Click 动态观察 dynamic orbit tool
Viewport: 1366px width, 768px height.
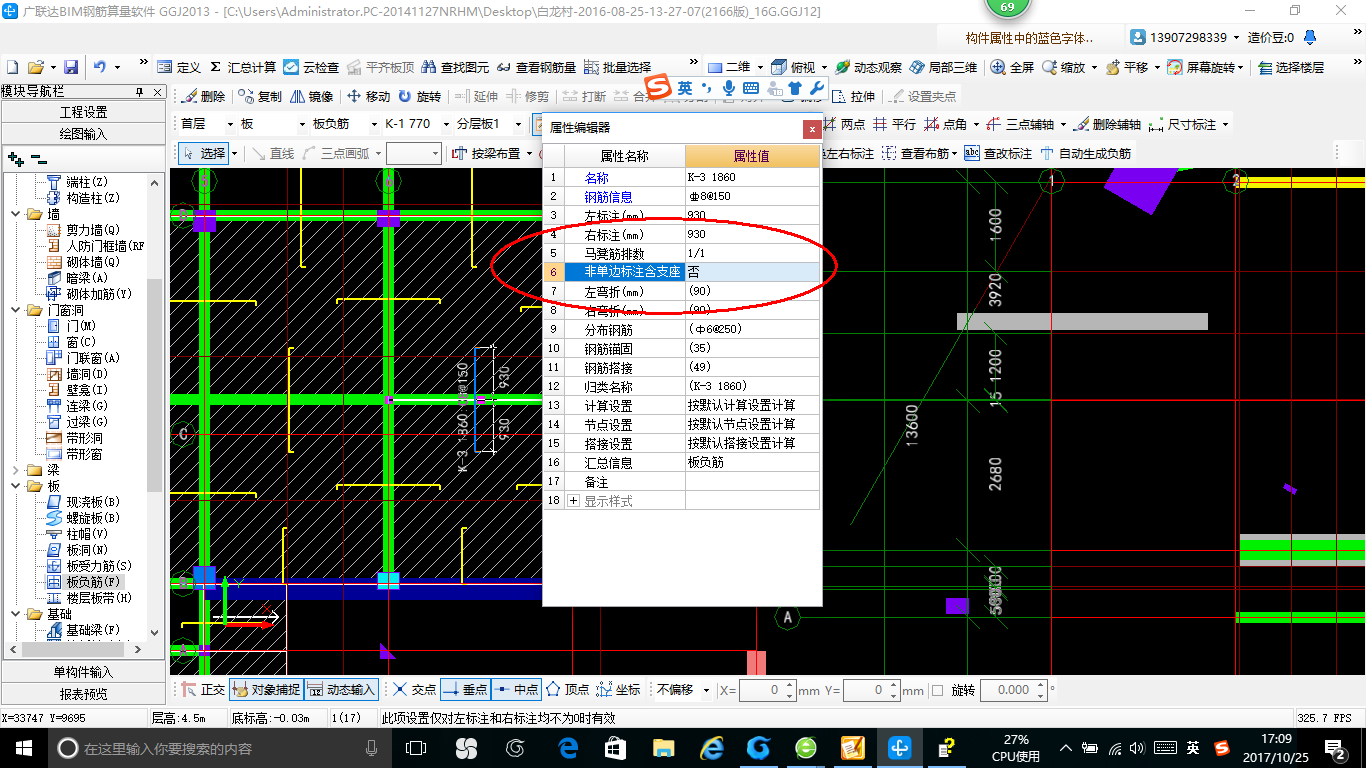[868, 67]
